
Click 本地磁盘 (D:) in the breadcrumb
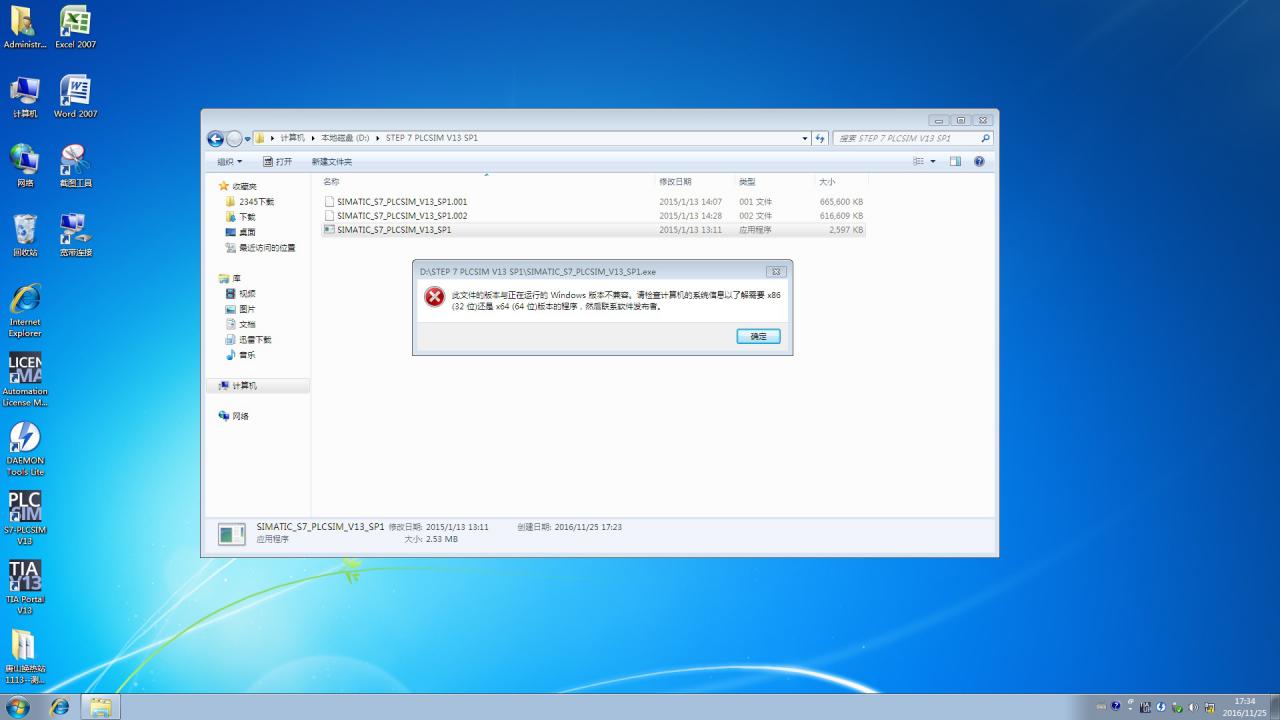point(345,138)
